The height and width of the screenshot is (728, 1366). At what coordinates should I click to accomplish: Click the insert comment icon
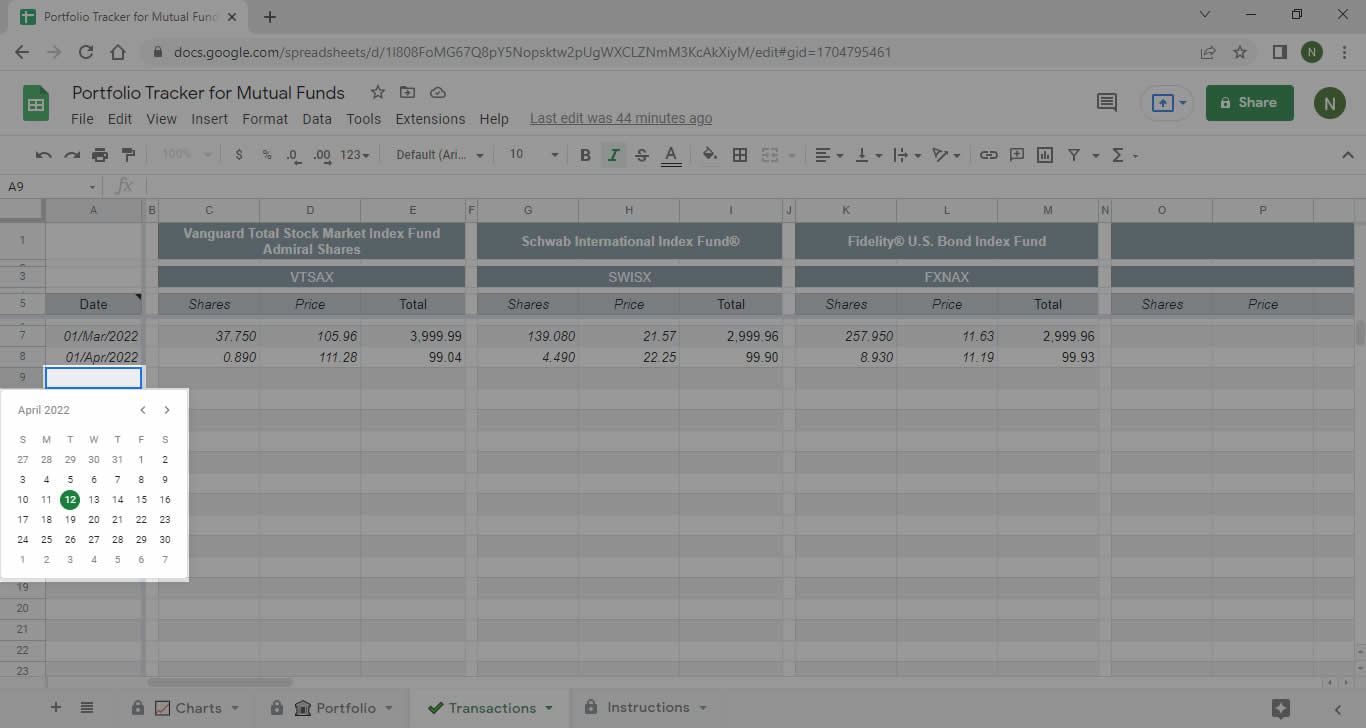1017,155
